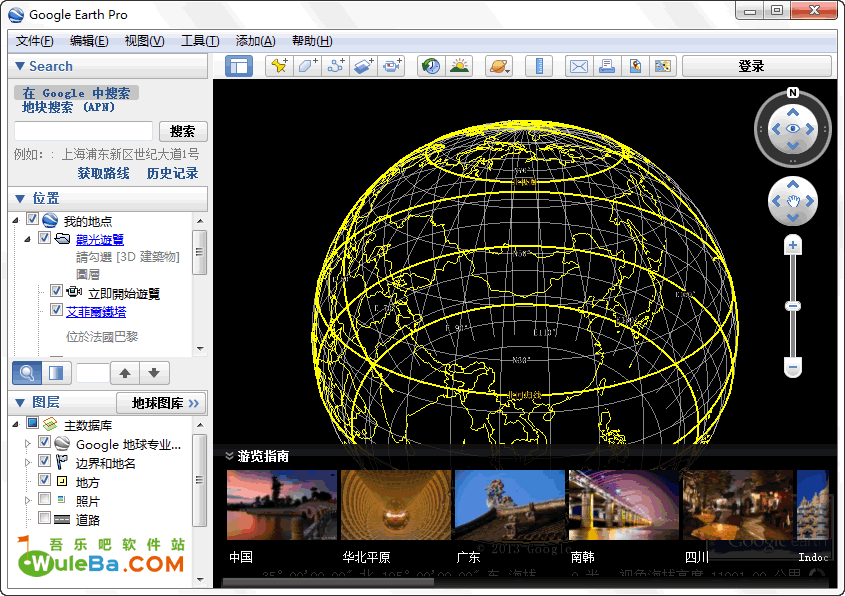Add a polygon with the toolbar icon
The height and width of the screenshot is (596, 845).
click(x=307, y=66)
